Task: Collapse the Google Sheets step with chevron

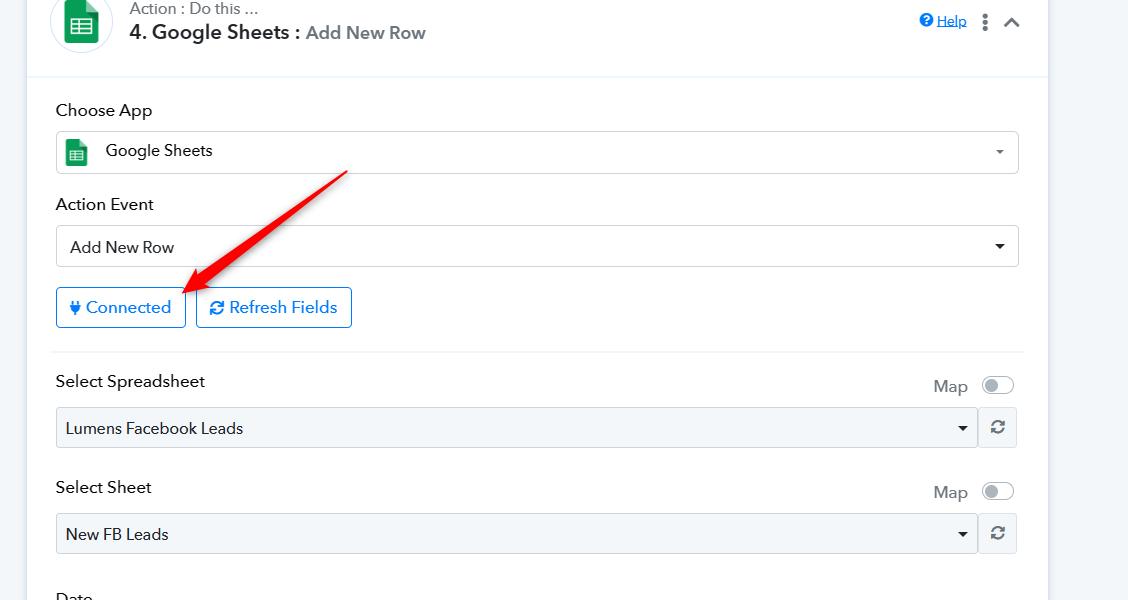Action: [1011, 22]
